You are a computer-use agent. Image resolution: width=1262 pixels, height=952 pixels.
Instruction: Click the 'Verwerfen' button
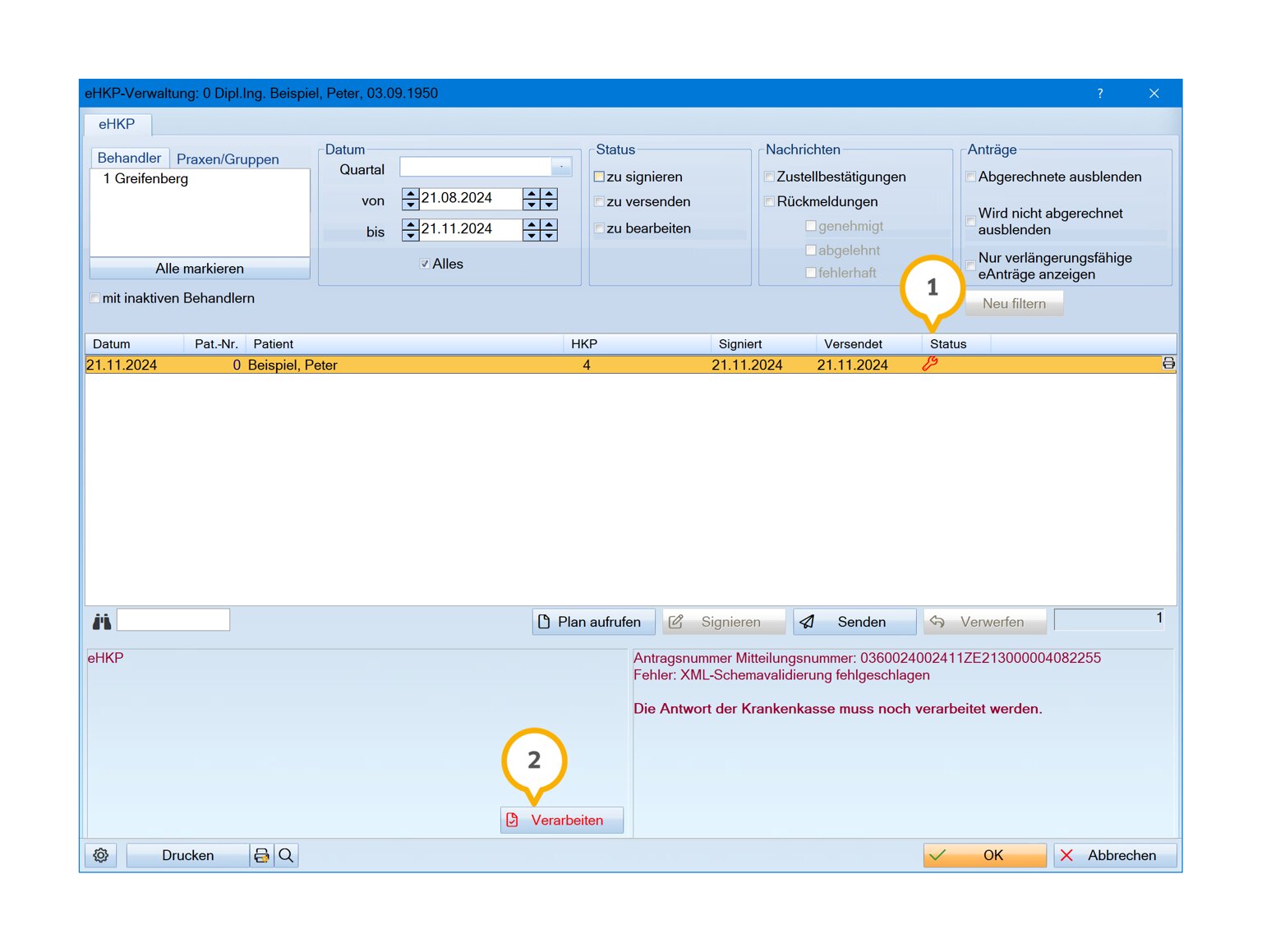pos(985,622)
